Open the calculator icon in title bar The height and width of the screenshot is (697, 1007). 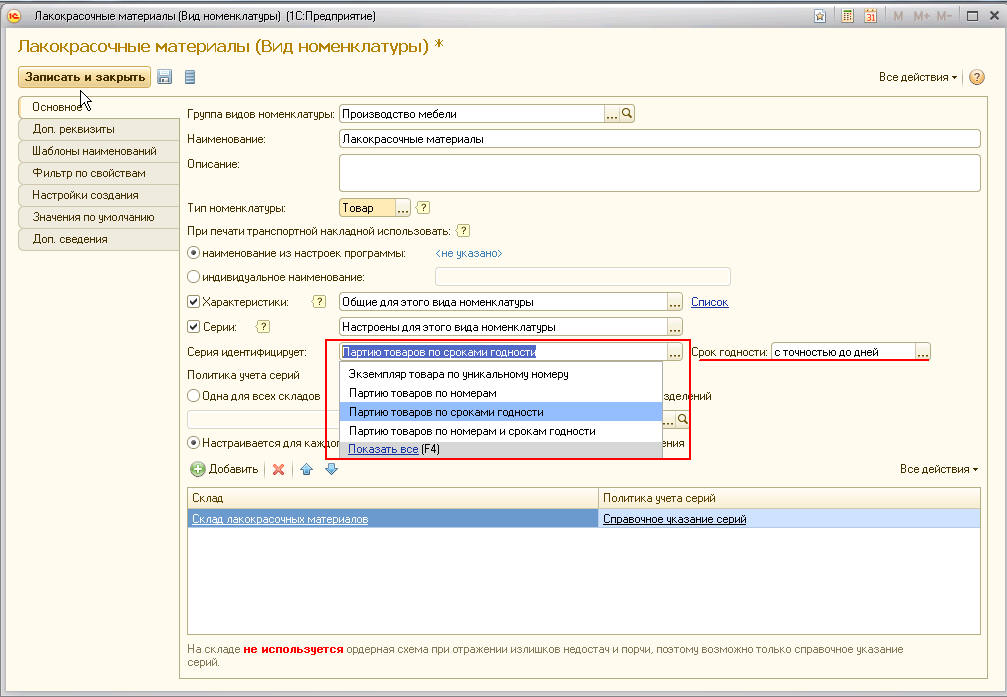point(847,16)
